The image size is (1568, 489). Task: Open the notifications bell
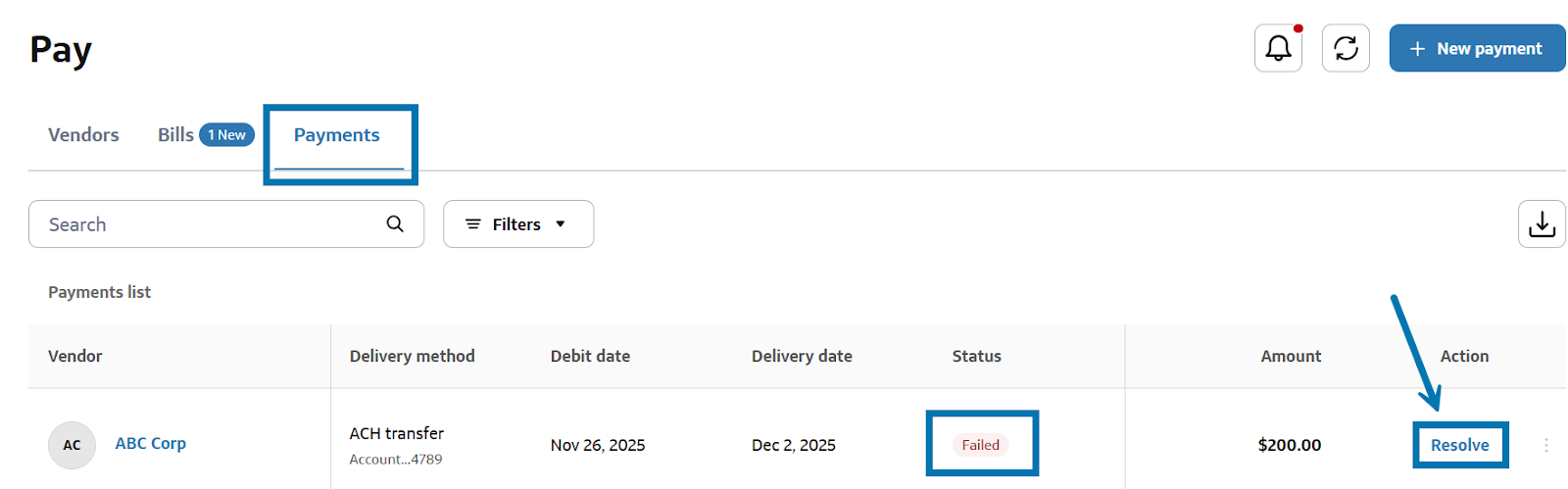1278,48
